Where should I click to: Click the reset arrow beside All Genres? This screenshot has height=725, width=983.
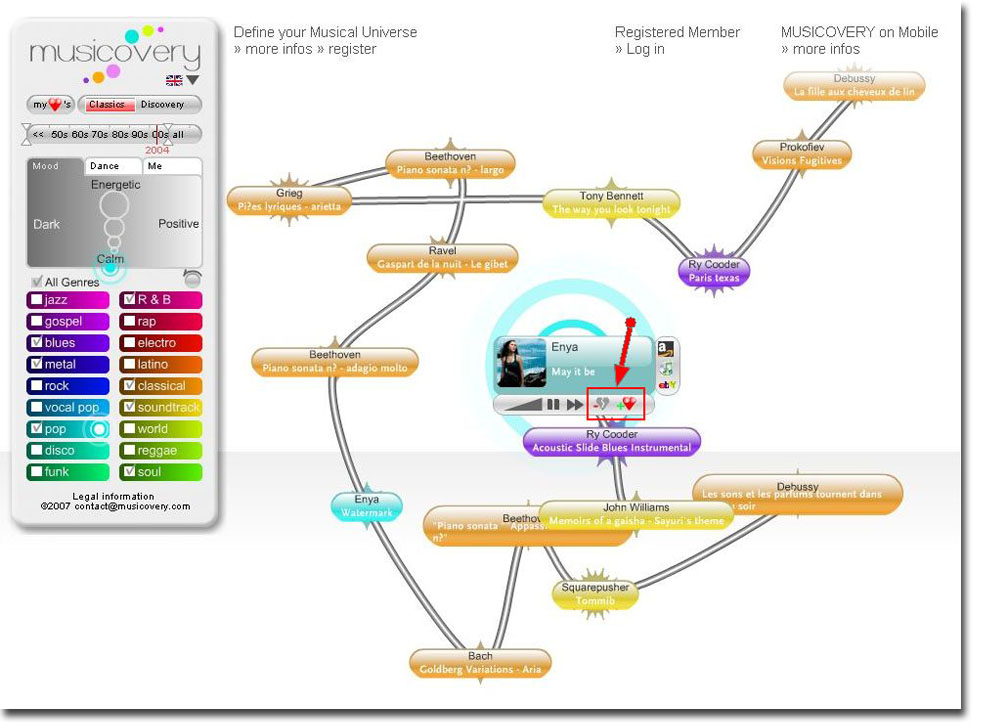pyautogui.click(x=192, y=277)
